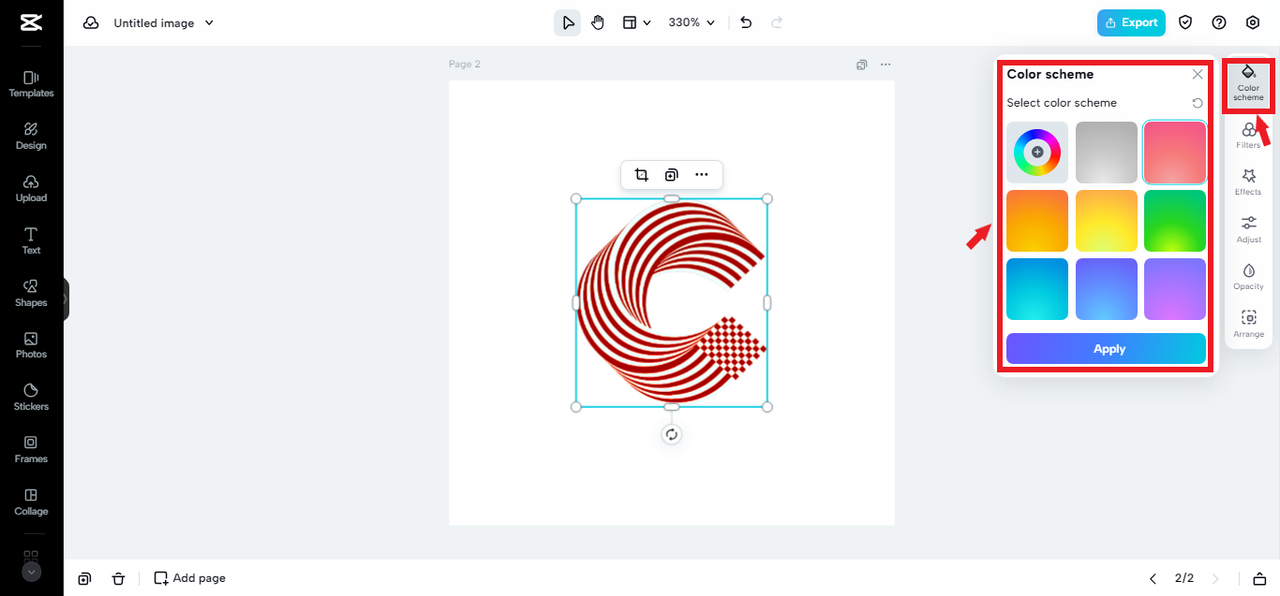Open the settings gear icon

coord(1253,22)
